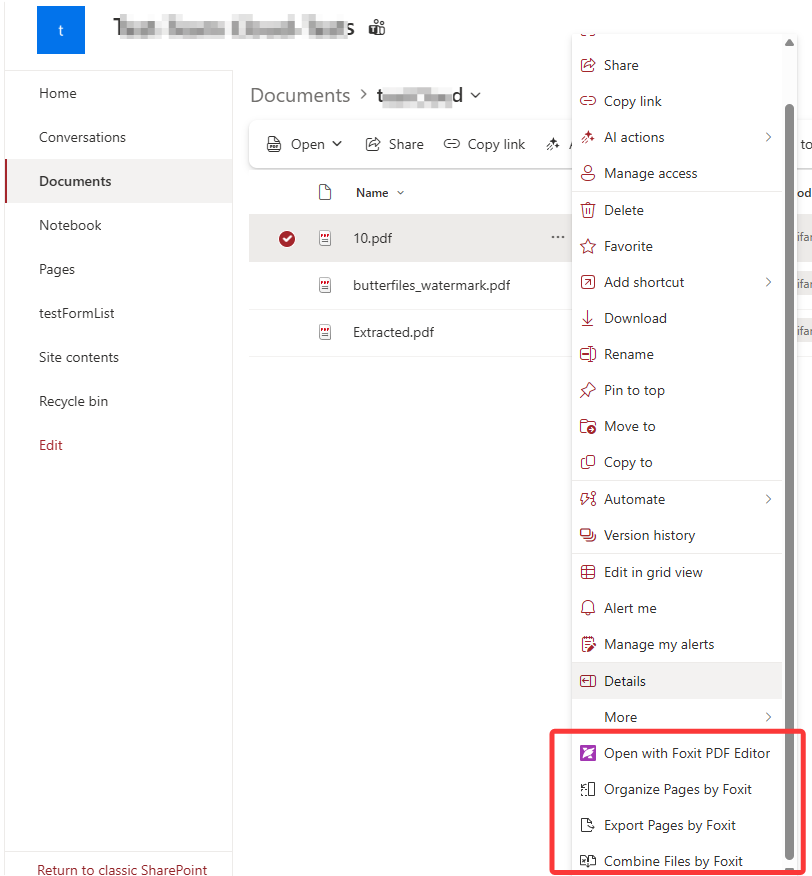
Task: Click the purple Foxit PDF Editor icon
Action: tap(587, 753)
